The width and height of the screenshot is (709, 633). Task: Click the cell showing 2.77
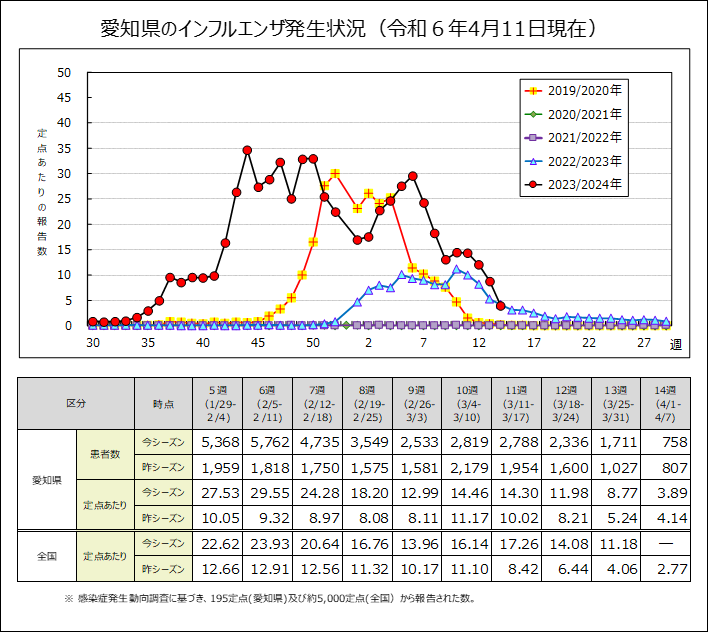666,569
